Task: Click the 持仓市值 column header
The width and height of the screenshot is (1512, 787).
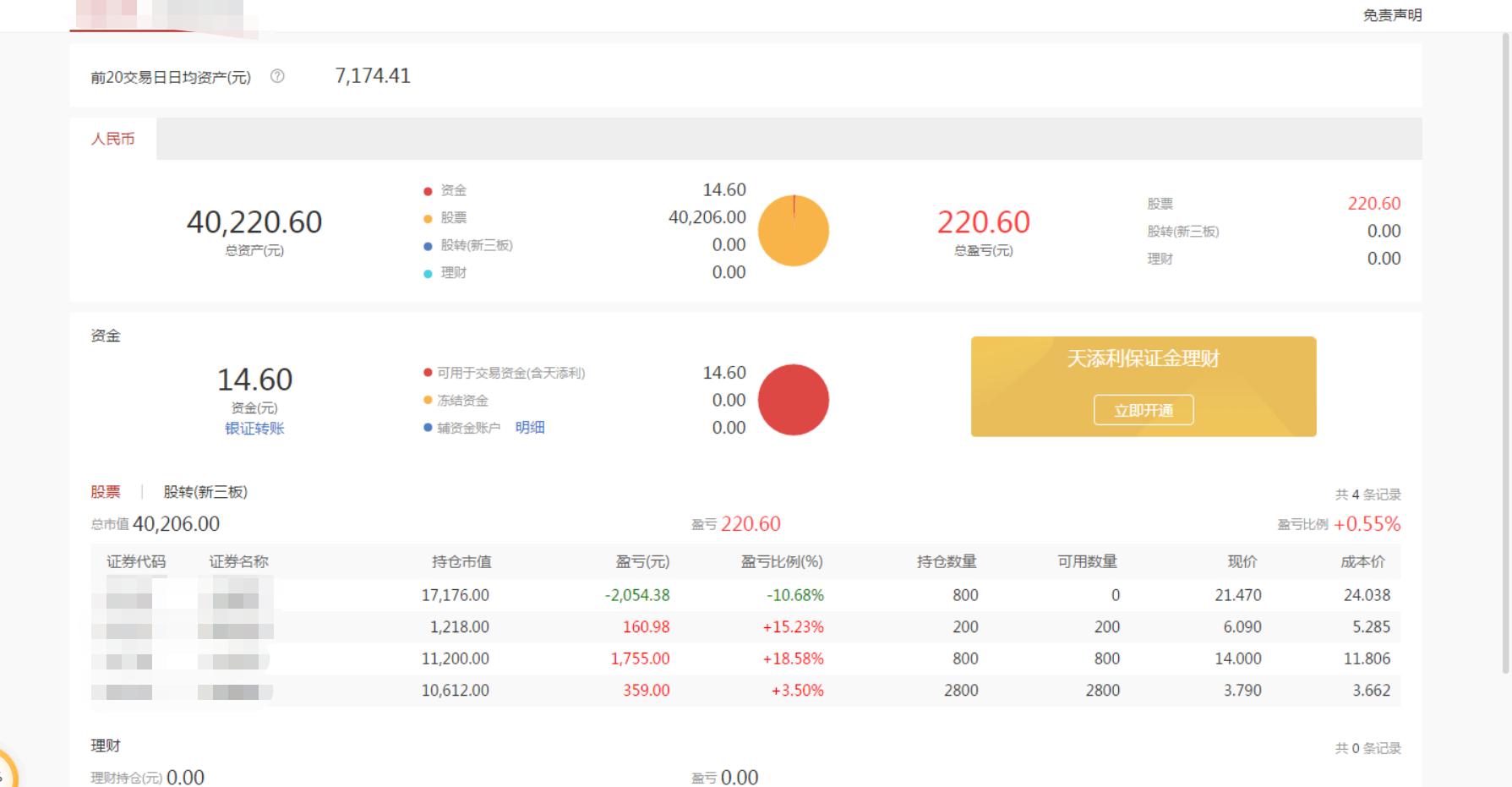Action: pyautogui.click(x=461, y=562)
